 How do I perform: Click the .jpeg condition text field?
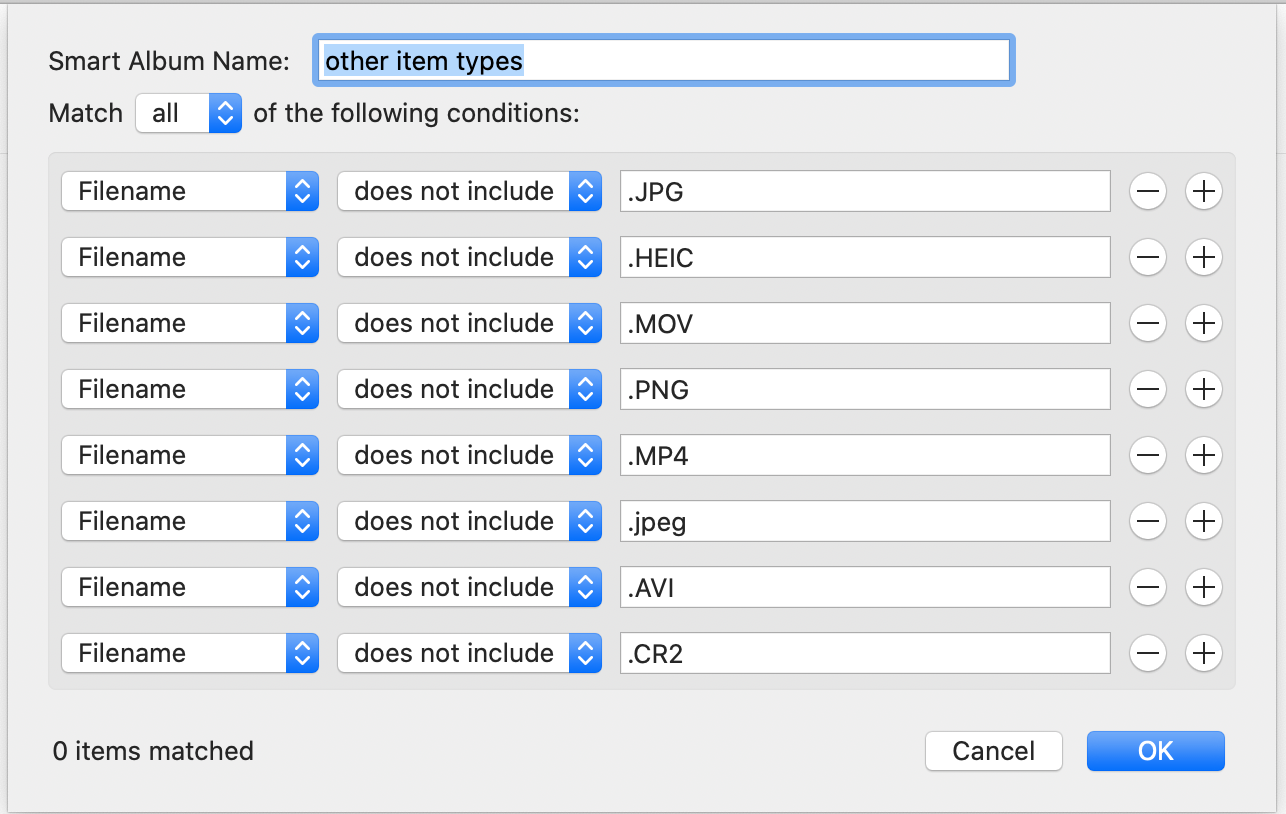click(865, 521)
